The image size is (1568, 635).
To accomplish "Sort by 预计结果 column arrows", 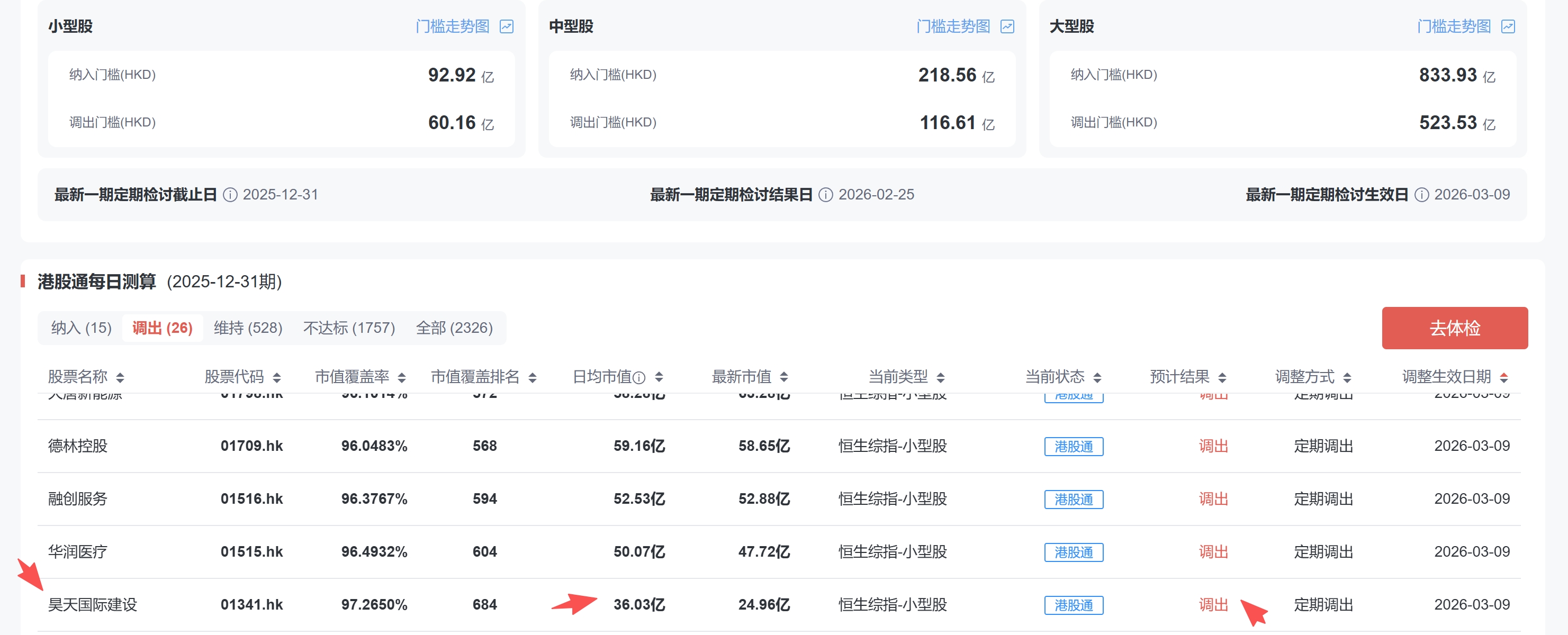I will pyautogui.click(x=1222, y=378).
